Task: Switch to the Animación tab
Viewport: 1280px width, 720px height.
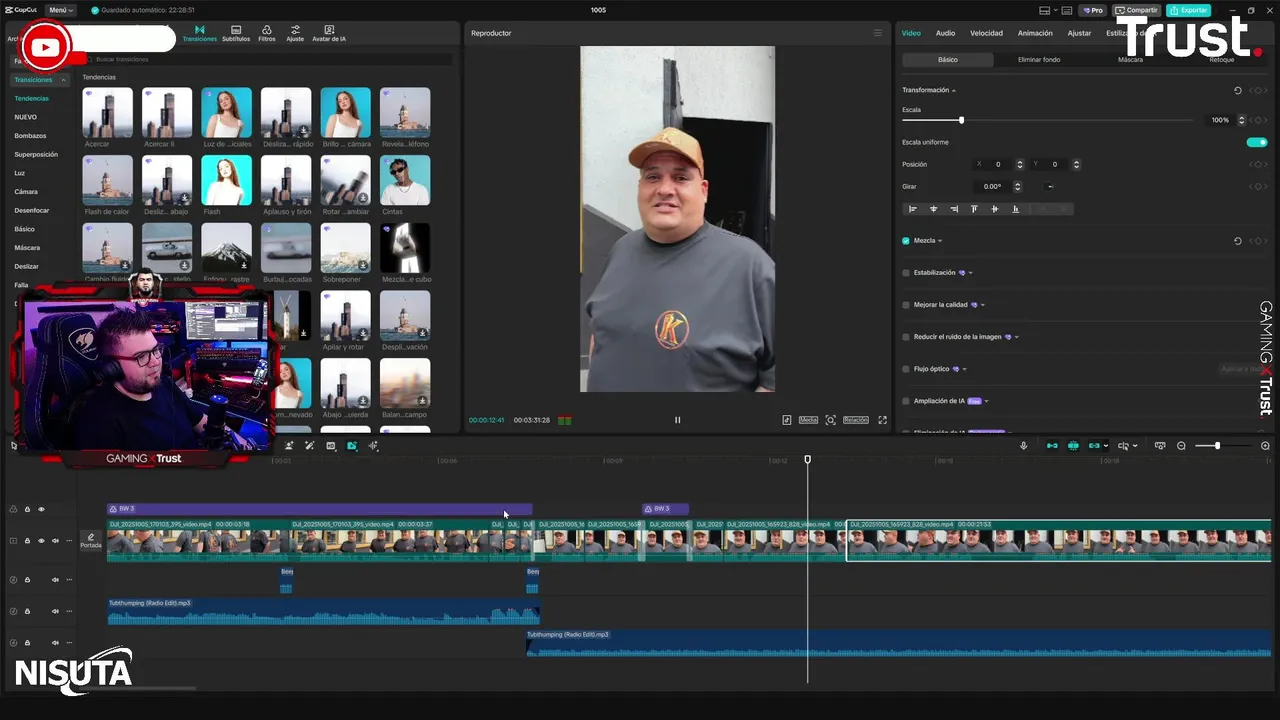Action: point(1035,33)
